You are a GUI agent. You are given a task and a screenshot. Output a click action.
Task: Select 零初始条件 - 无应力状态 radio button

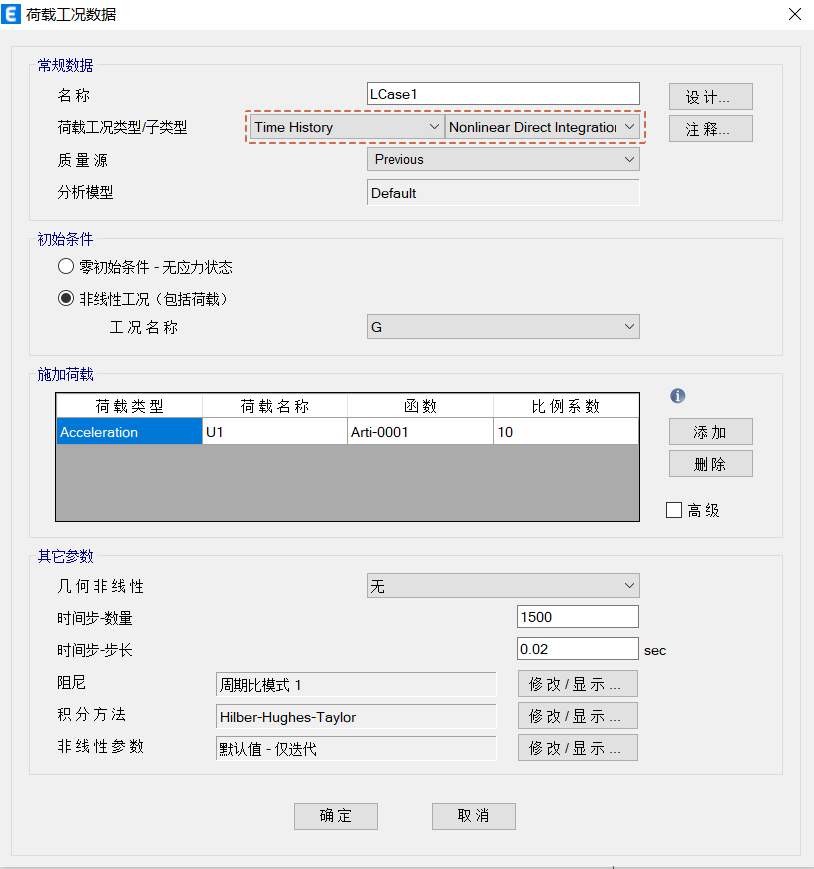coord(66,267)
